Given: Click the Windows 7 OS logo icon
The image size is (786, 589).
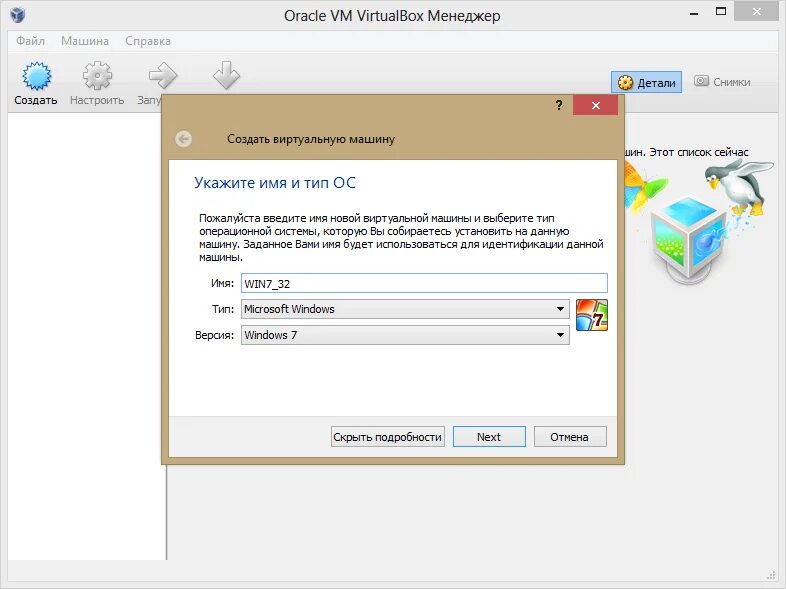Looking at the screenshot, I should pyautogui.click(x=592, y=315).
